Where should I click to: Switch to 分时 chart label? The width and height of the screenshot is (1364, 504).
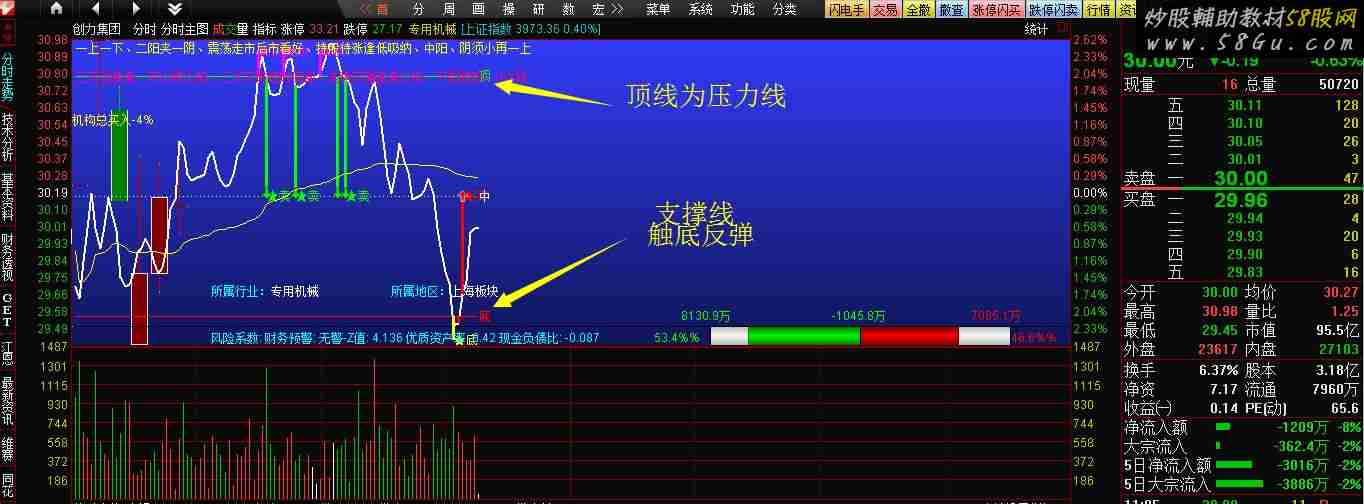pos(144,29)
